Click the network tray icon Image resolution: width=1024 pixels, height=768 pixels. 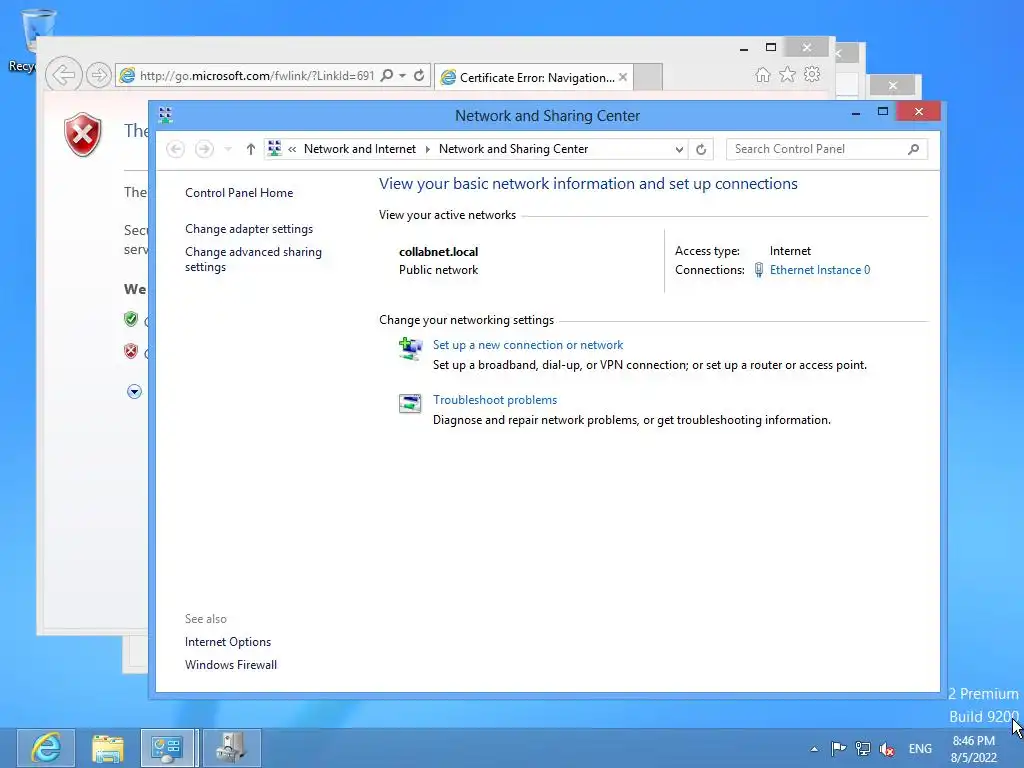point(863,748)
